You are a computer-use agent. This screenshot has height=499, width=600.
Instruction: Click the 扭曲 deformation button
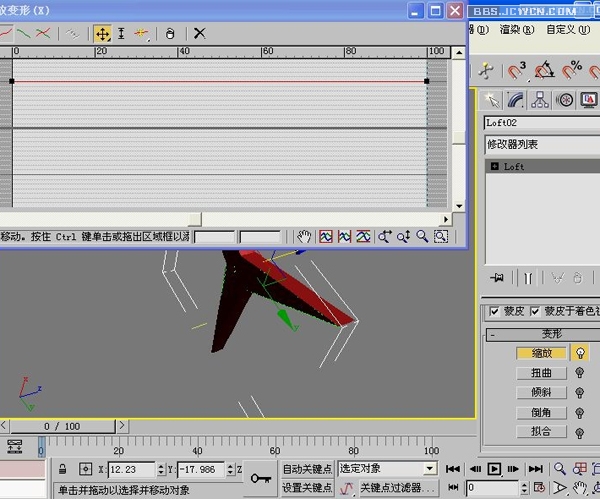(541, 373)
